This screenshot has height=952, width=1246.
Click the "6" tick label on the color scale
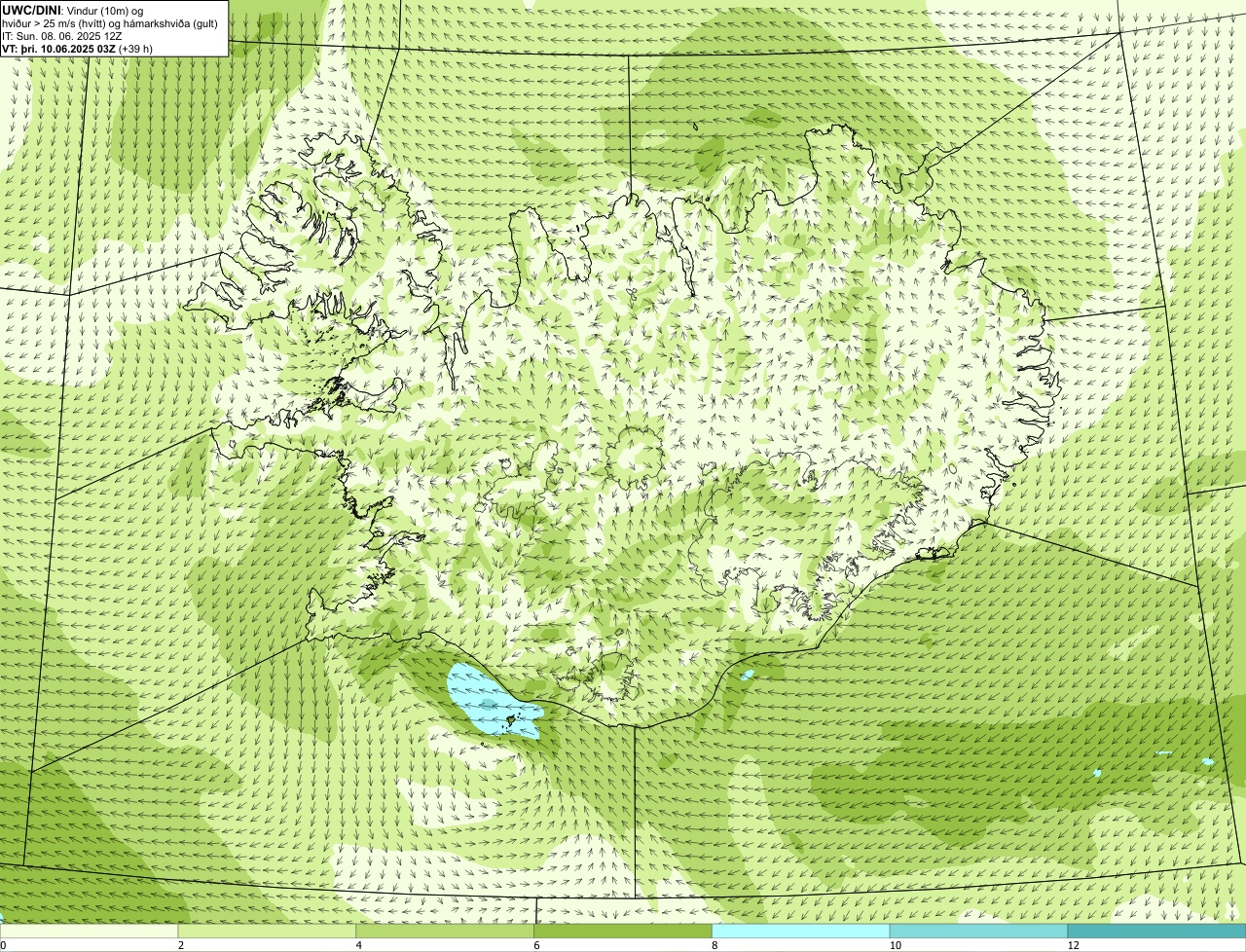535,945
